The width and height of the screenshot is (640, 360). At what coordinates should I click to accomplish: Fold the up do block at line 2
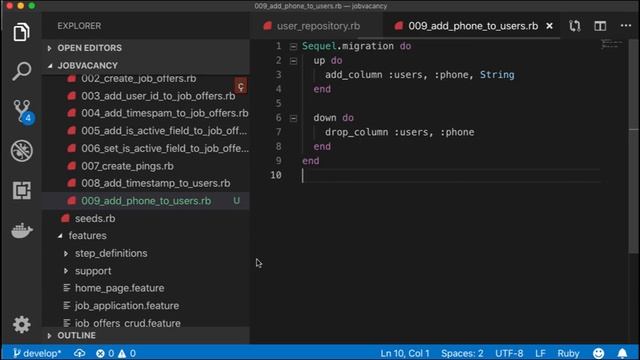[293, 61]
